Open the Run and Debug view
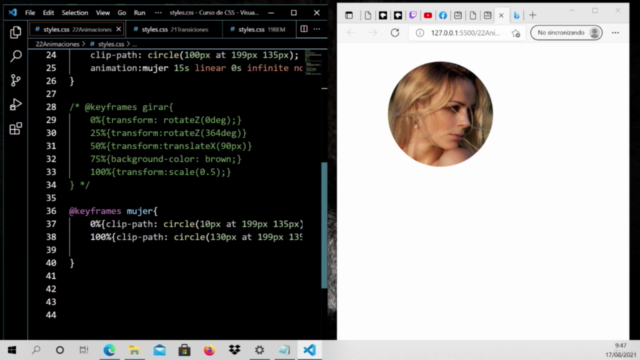The width and height of the screenshot is (640, 360). point(16,104)
